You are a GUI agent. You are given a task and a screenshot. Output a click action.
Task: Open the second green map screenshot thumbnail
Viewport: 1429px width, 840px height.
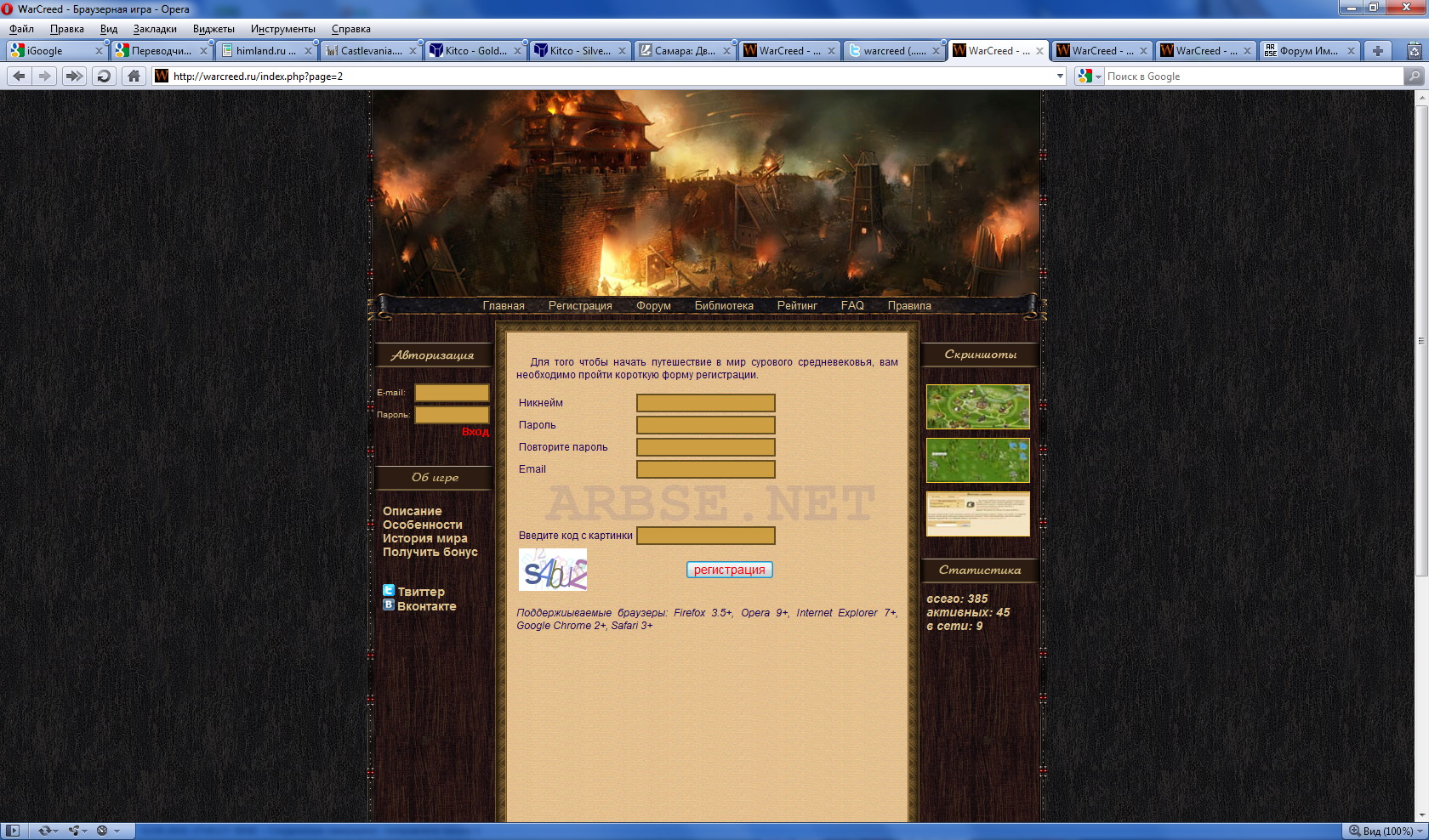coord(978,461)
